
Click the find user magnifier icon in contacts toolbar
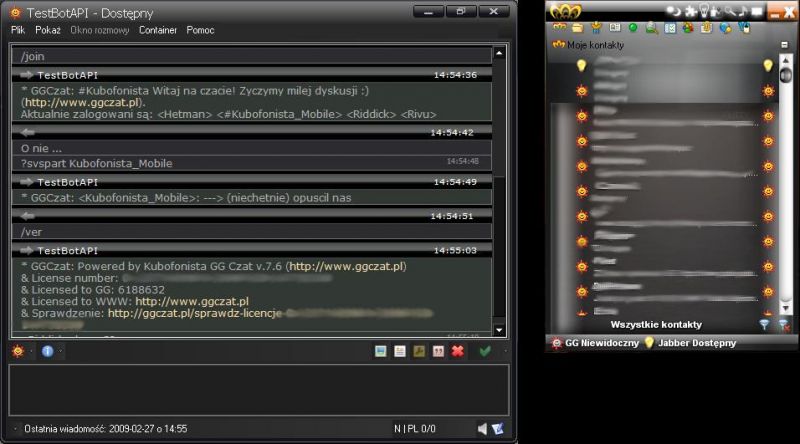click(x=652, y=28)
